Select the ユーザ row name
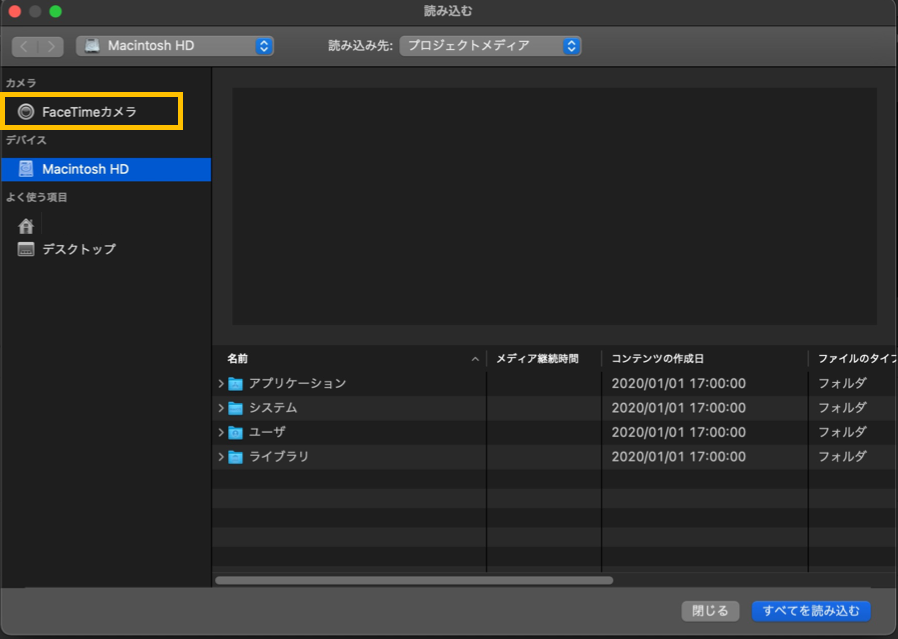This screenshot has width=898, height=639. pos(267,432)
